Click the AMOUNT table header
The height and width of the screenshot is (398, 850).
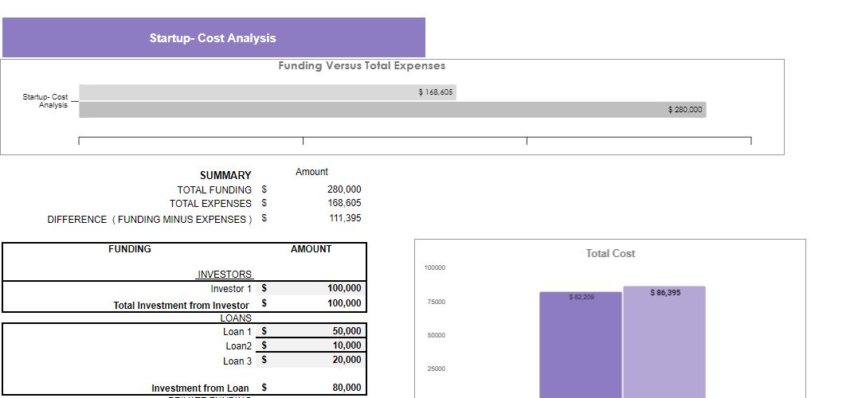311,249
